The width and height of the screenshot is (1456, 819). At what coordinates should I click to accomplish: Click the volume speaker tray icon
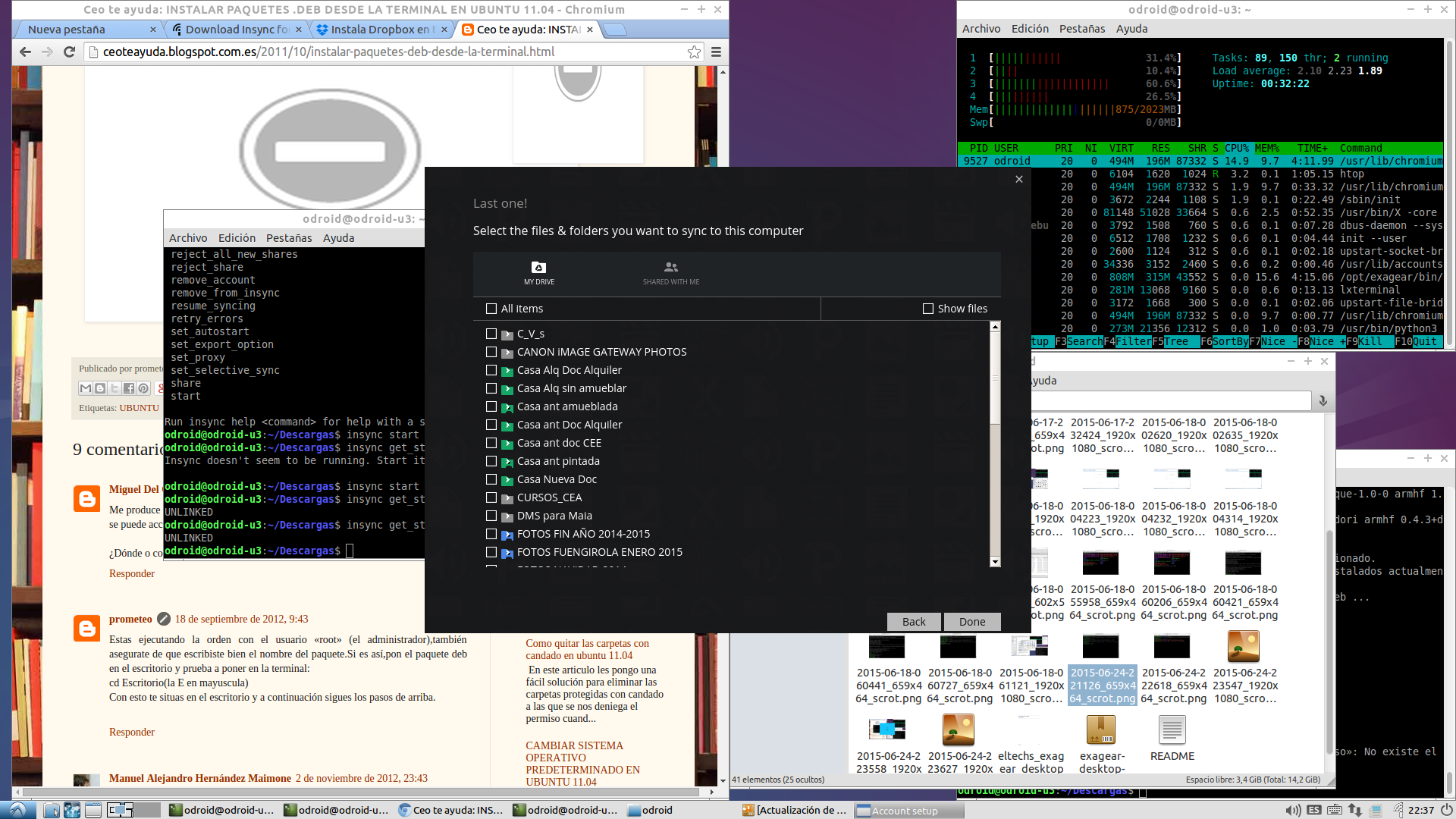(x=1293, y=810)
